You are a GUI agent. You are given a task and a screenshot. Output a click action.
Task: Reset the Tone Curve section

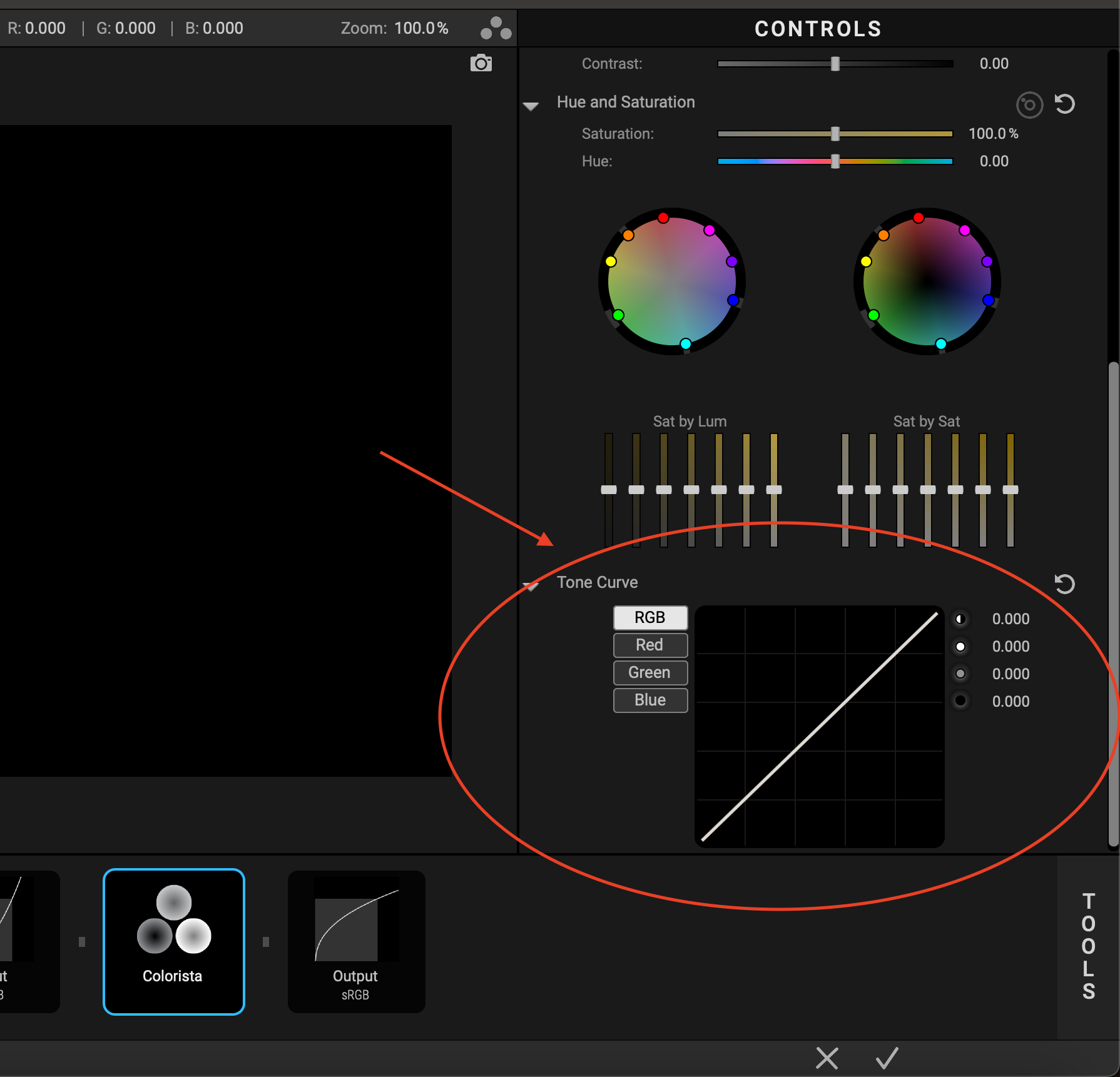pos(1064,584)
